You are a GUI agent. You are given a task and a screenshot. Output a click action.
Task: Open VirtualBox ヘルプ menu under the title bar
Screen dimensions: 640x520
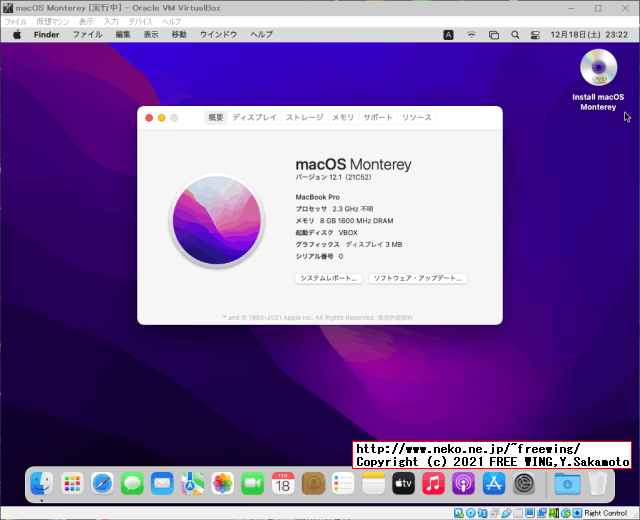171,22
